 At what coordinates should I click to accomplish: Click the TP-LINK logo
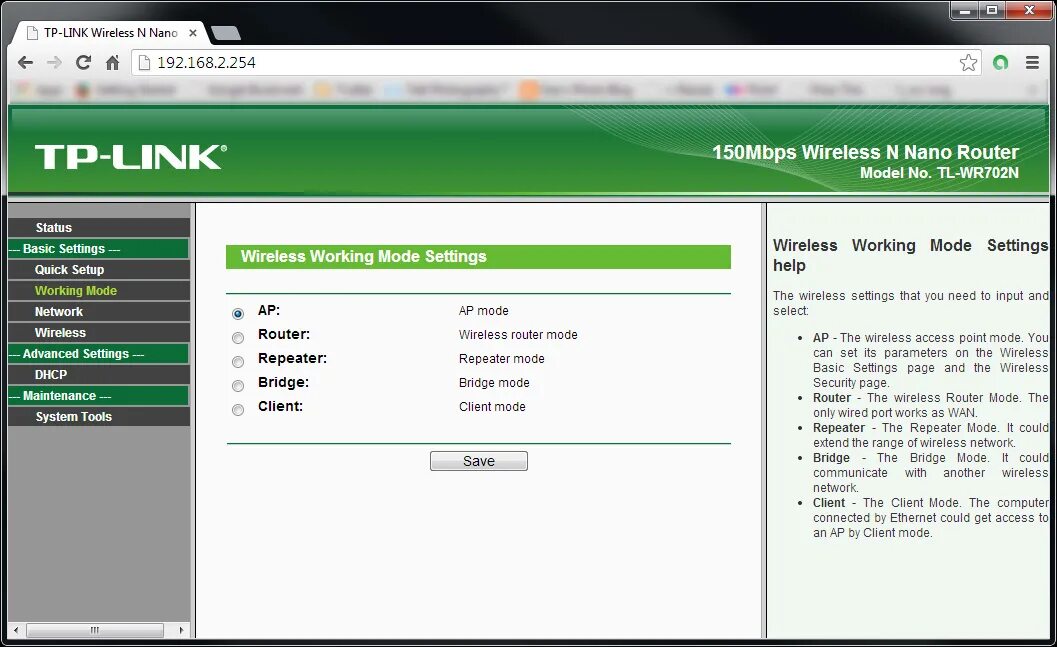click(x=131, y=156)
